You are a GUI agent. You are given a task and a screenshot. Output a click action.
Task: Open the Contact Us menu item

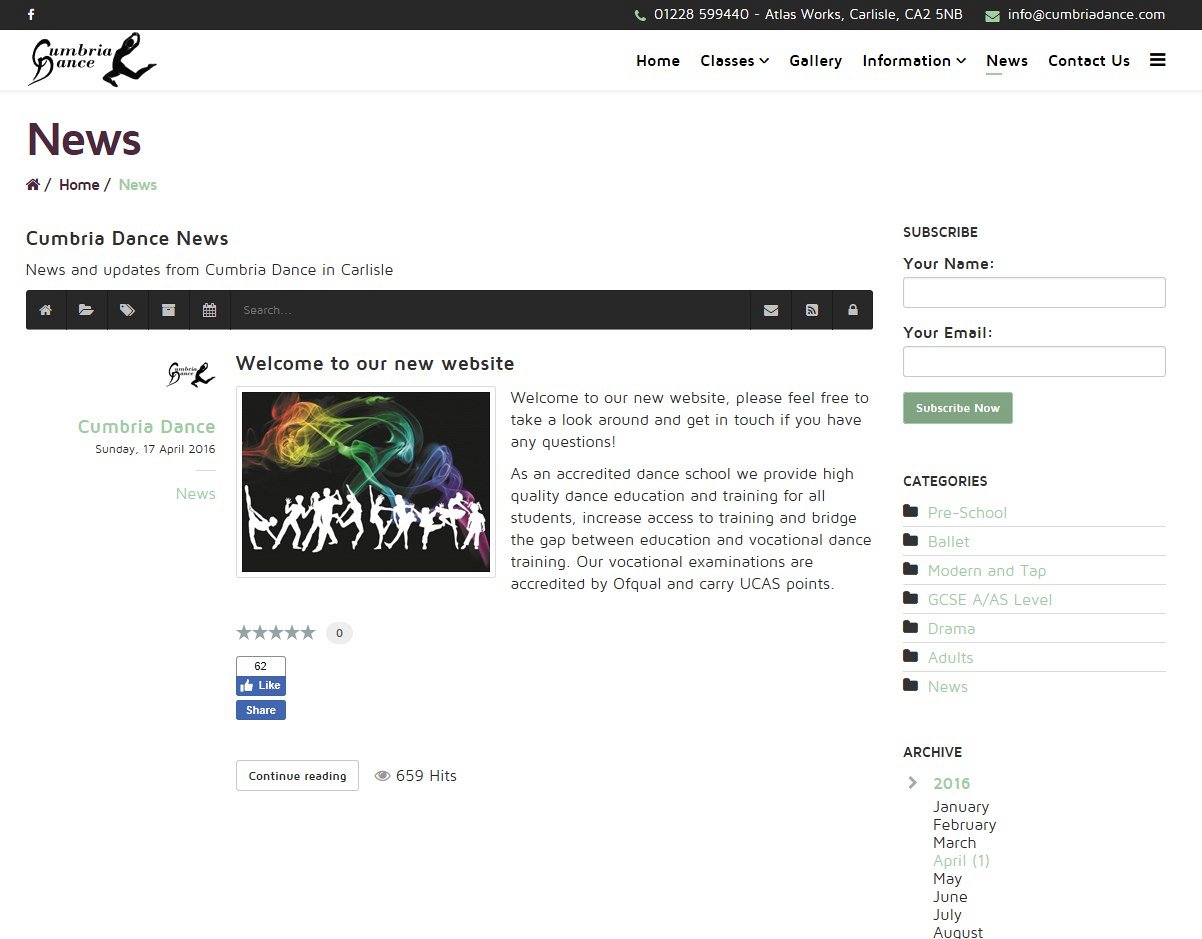point(1088,61)
